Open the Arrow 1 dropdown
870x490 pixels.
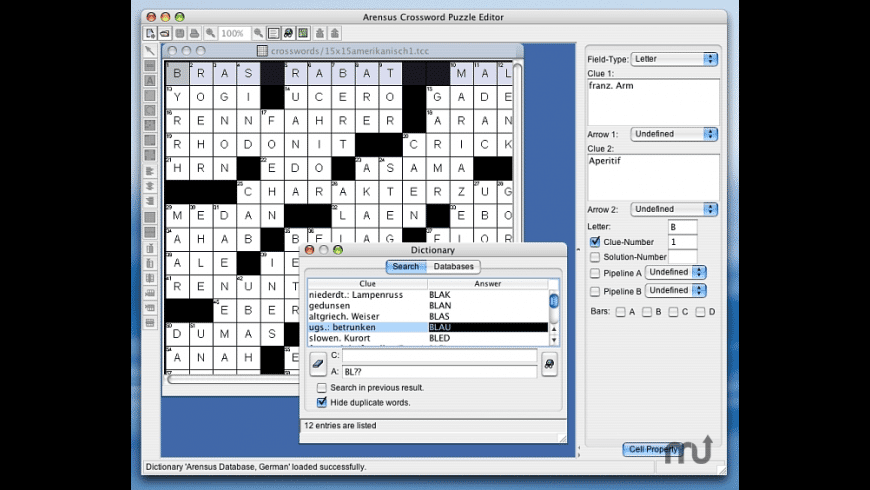(x=674, y=134)
